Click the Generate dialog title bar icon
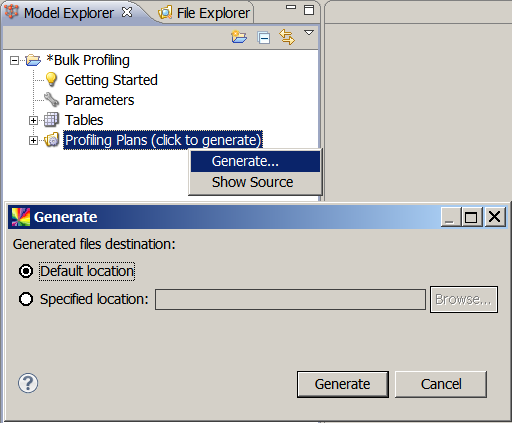This screenshot has width=512, height=423. click(21, 217)
